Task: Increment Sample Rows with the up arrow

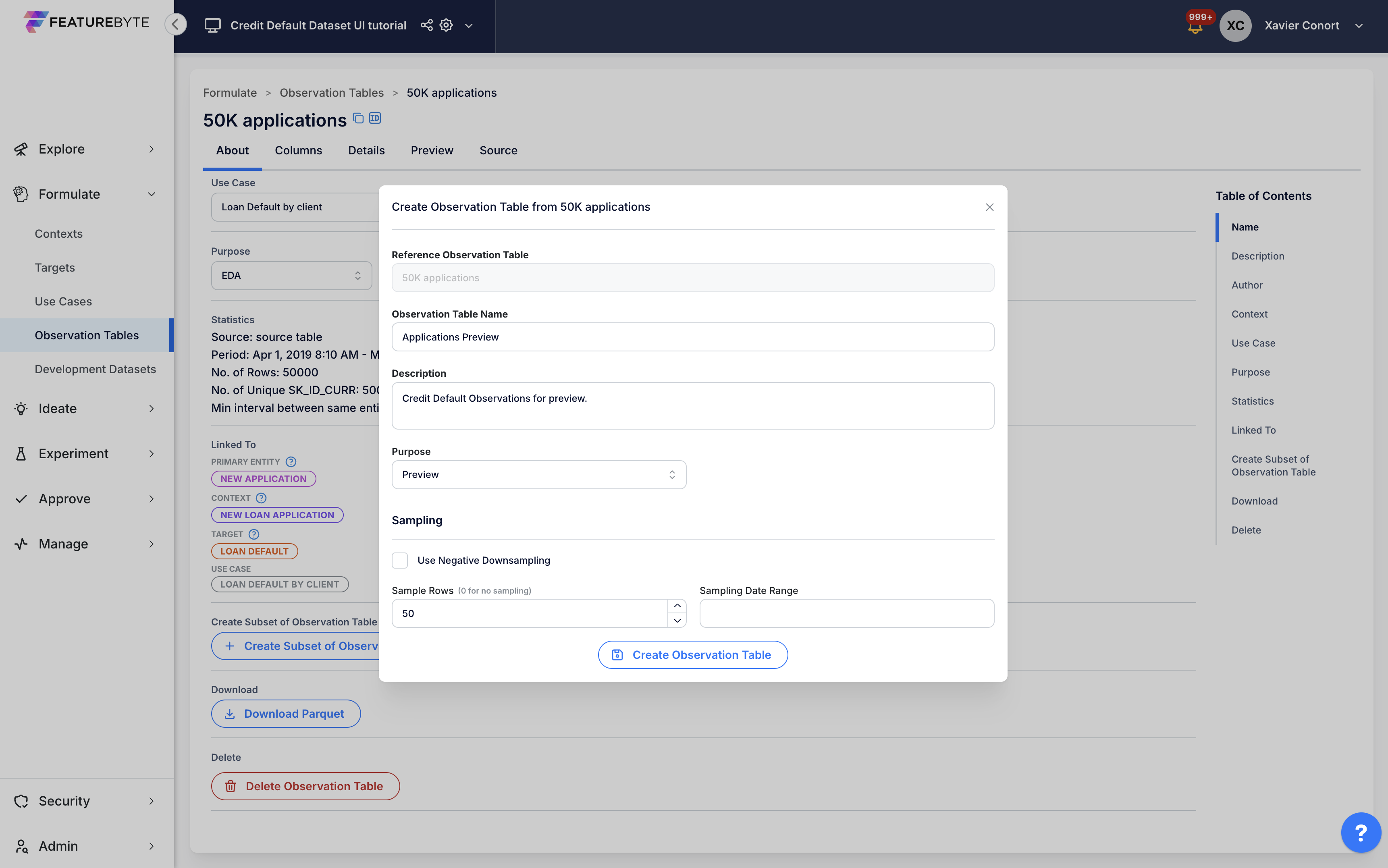Action: pyautogui.click(x=677, y=606)
